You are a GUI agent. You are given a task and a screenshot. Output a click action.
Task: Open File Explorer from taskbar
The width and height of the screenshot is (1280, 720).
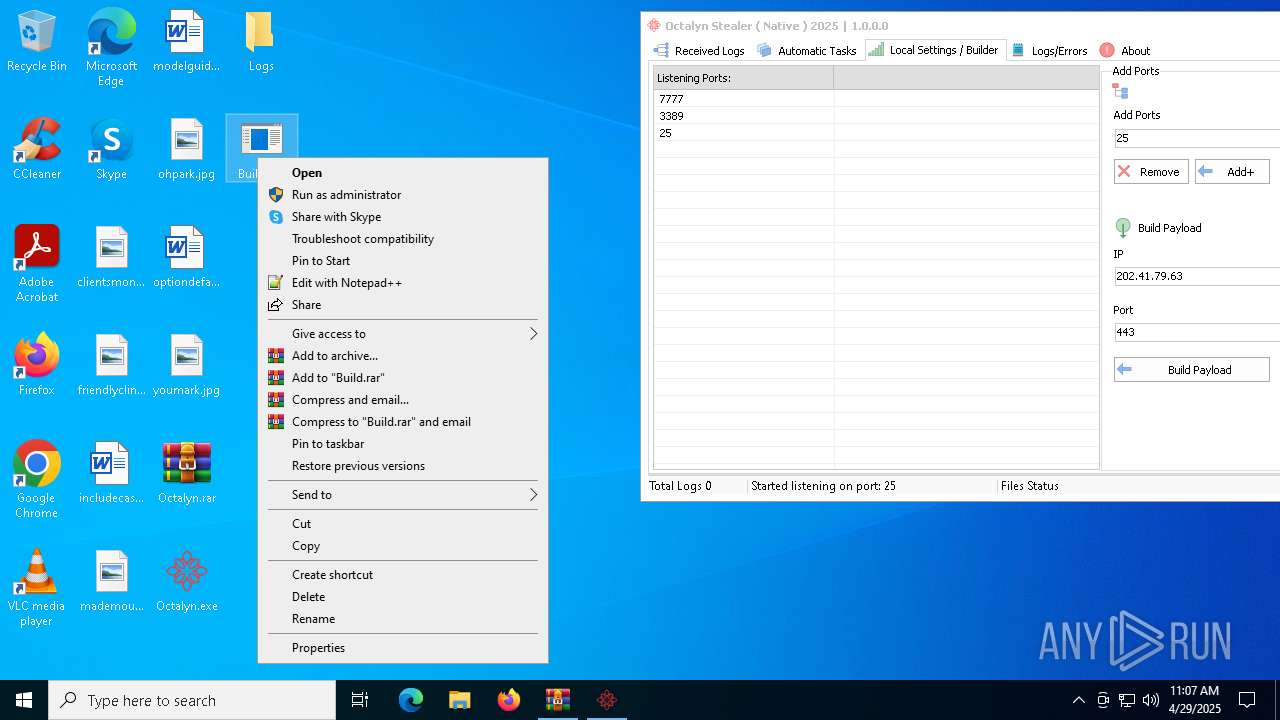point(459,700)
